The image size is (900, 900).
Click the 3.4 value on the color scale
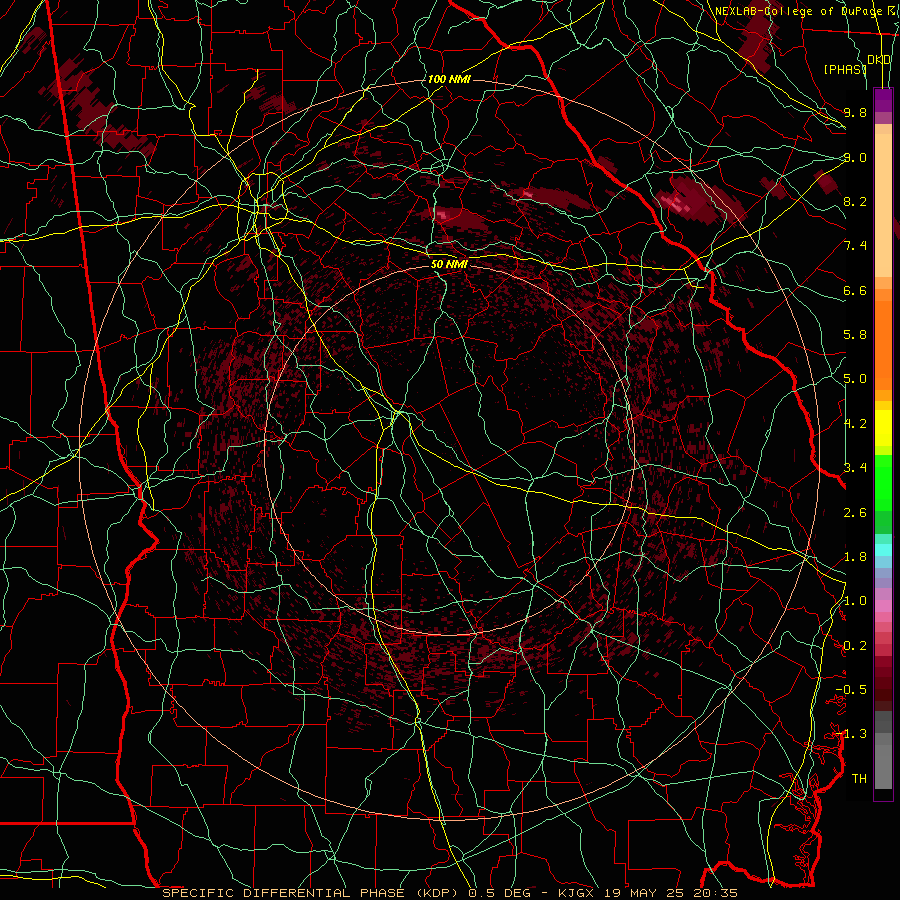click(855, 468)
